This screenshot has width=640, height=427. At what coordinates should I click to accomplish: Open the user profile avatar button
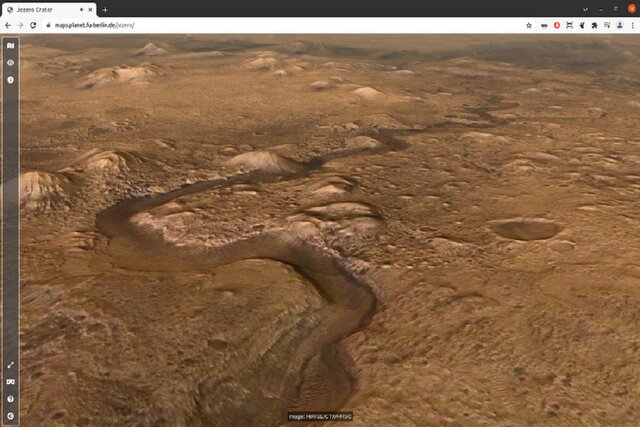point(620,24)
